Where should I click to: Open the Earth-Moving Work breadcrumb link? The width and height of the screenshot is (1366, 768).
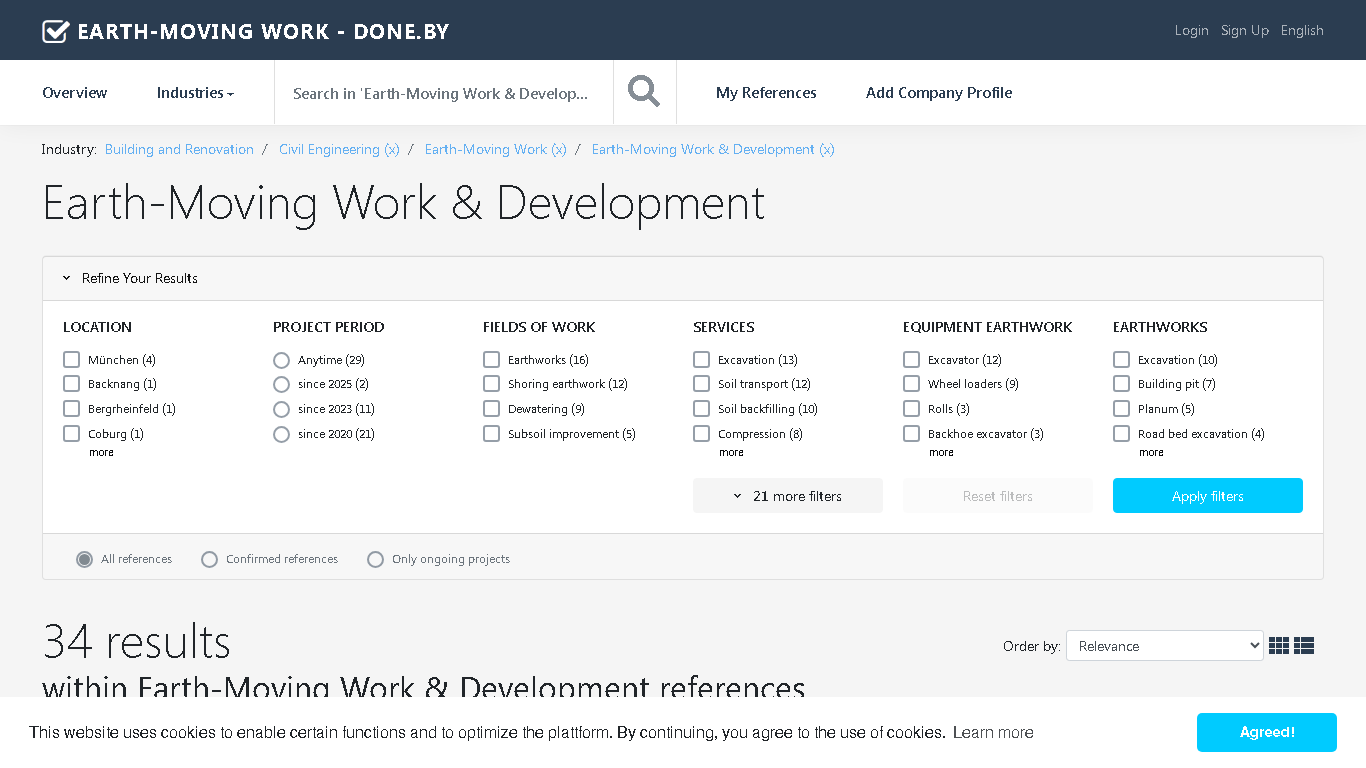coord(495,149)
